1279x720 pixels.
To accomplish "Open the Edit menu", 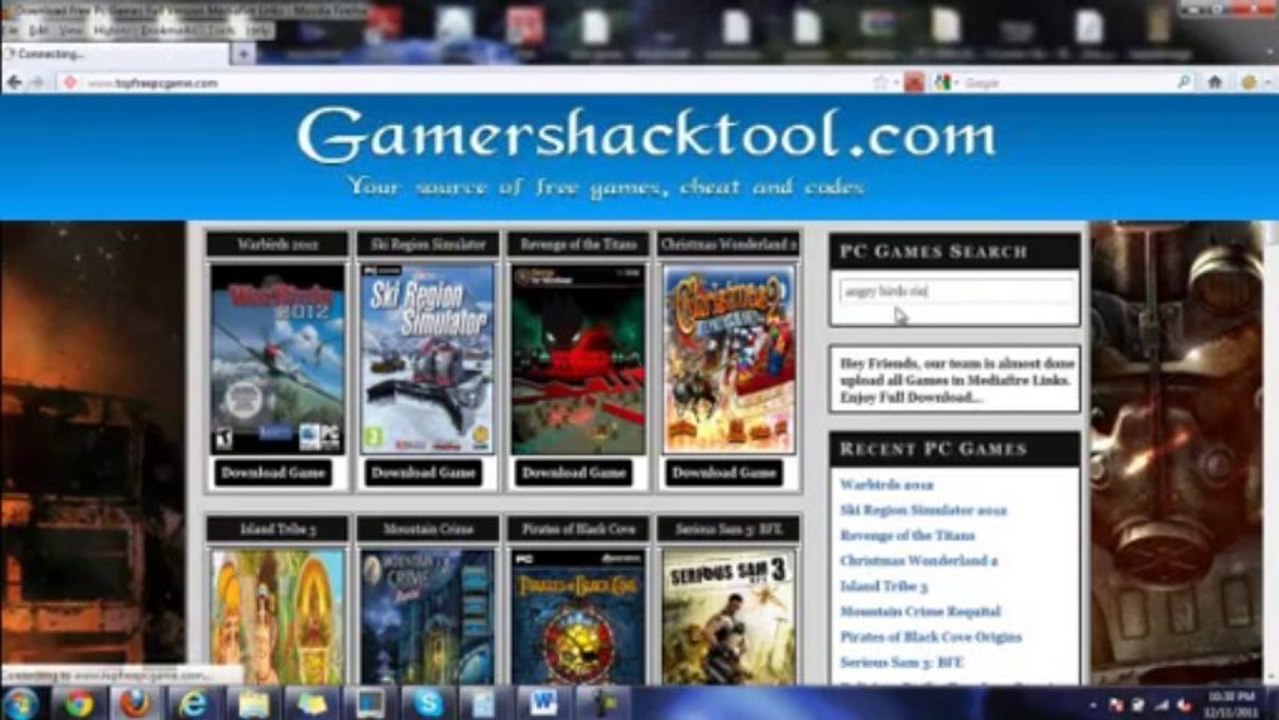I will (x=38, y=31).
